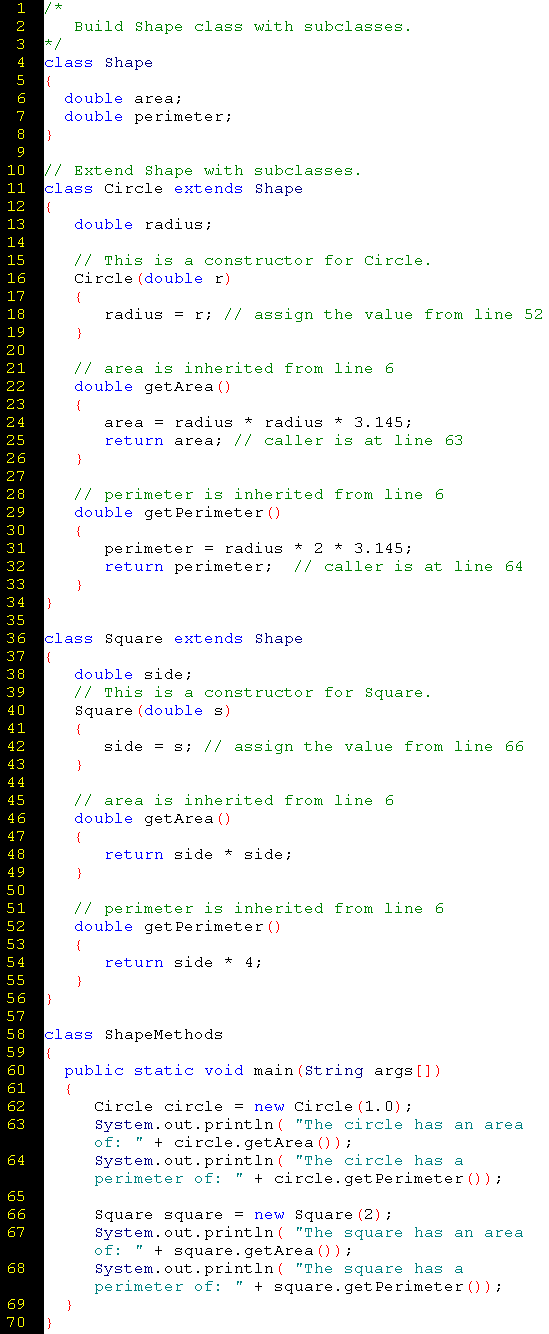Click comment "assign the value from line 52"
Screen dimensions: 549x1334
click(x=398, y=314)
